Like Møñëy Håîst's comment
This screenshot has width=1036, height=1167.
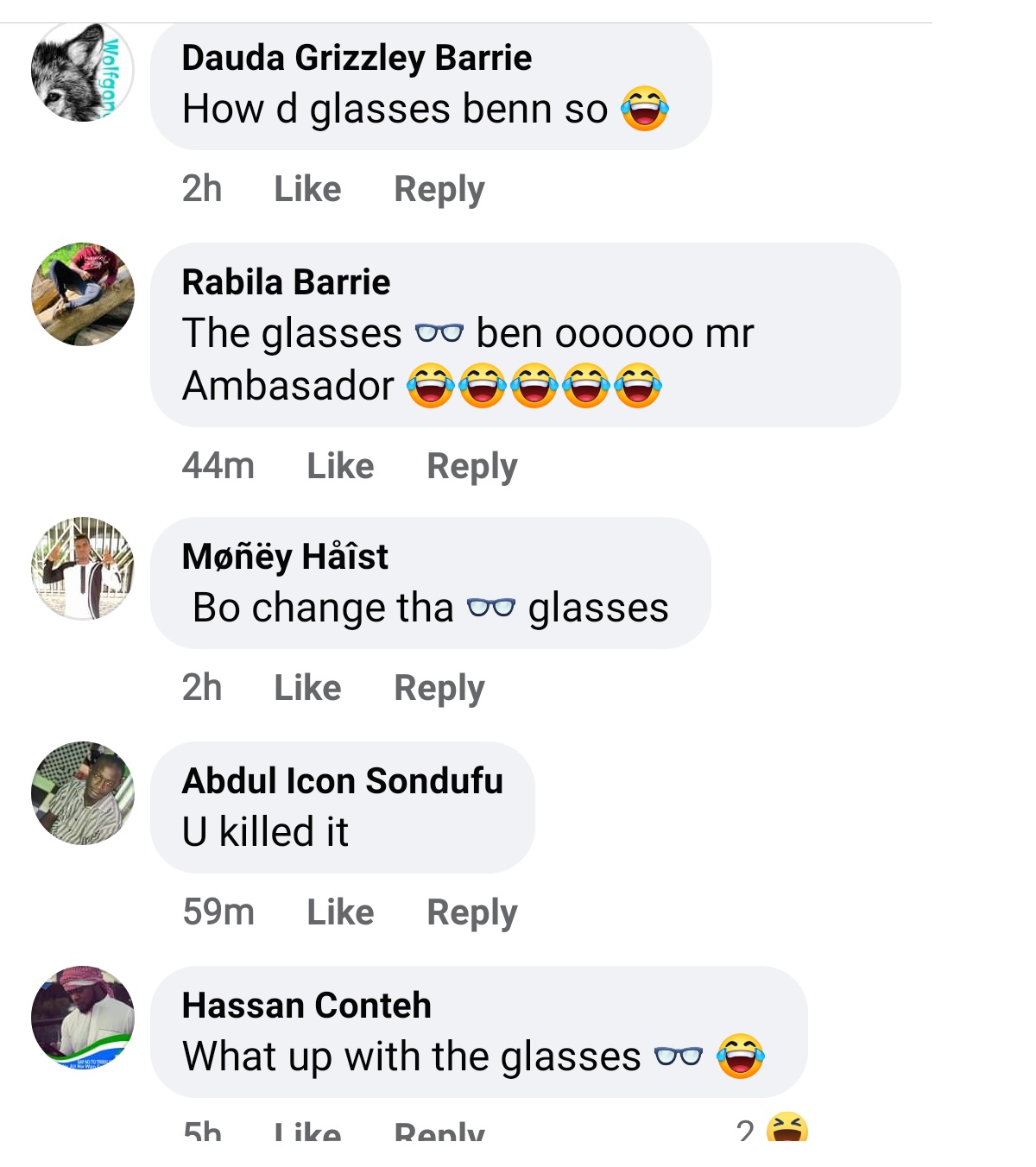pos(307,688)
